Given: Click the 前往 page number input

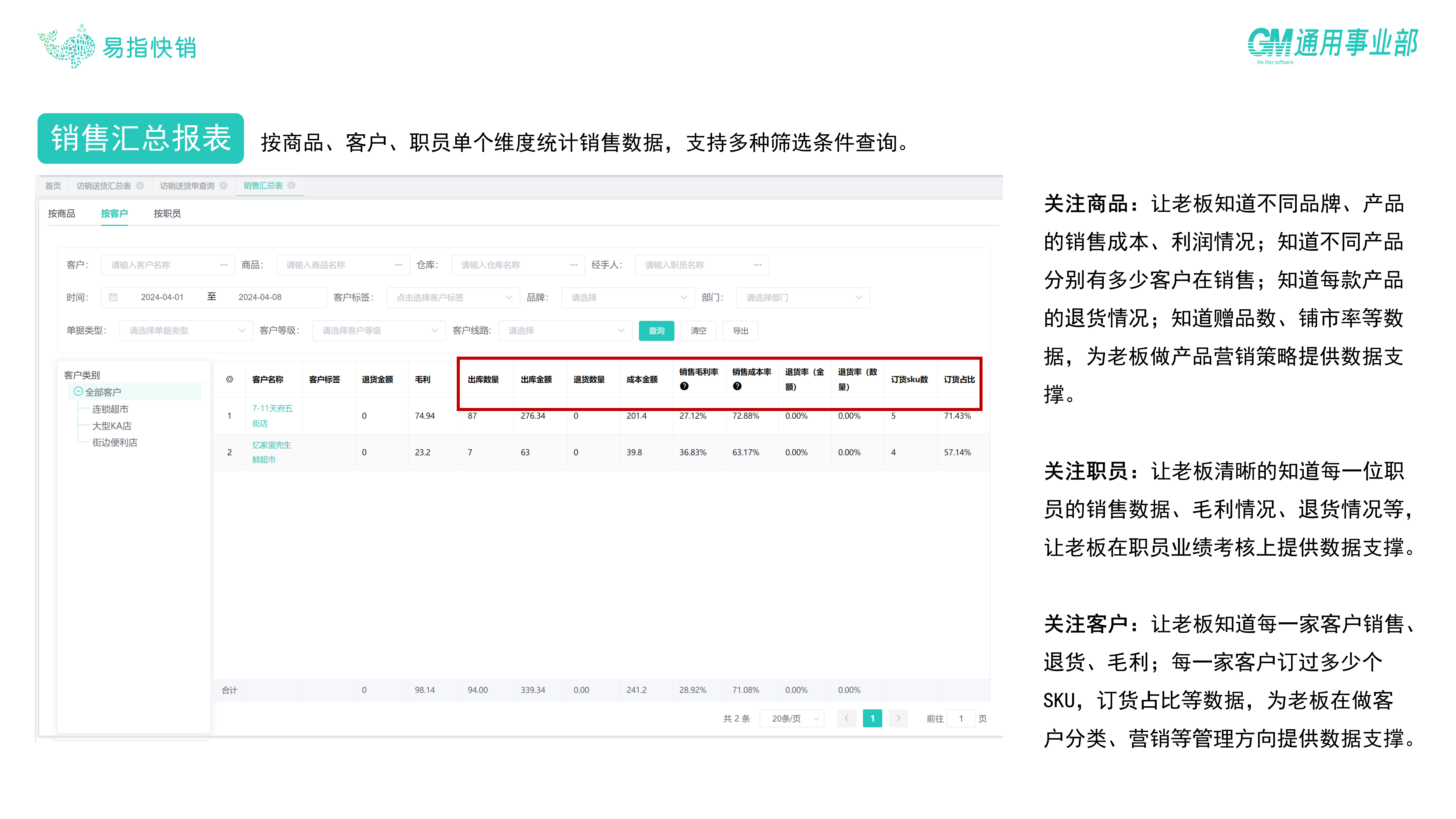Looking at the screenshot, I should pos(961,718).
